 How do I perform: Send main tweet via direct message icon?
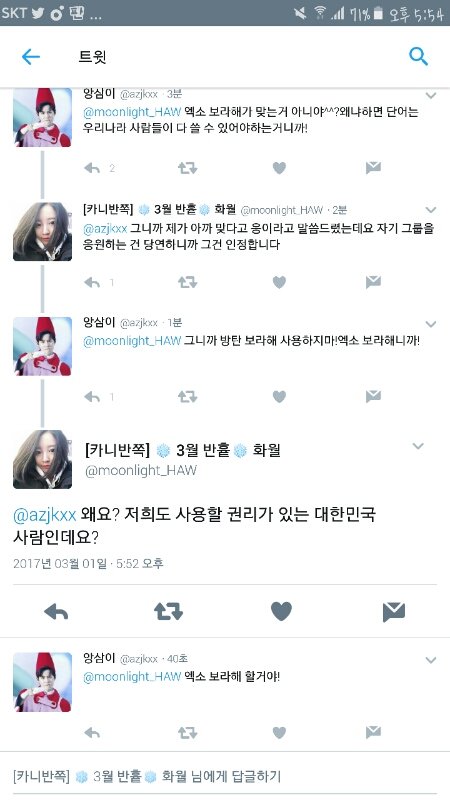coord(393,611)
